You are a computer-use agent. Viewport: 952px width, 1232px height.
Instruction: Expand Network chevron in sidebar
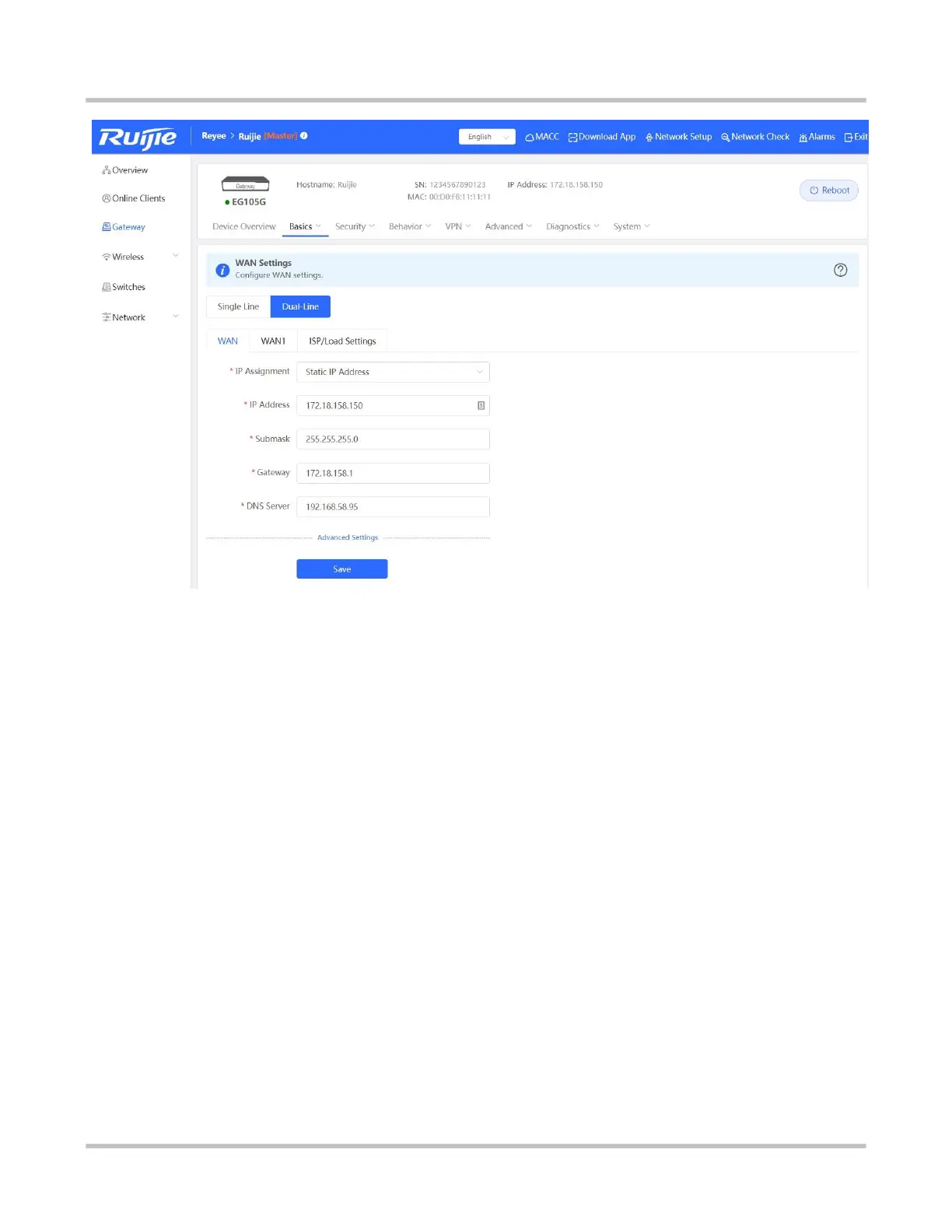pyautogui.click(x=176, y=316)
